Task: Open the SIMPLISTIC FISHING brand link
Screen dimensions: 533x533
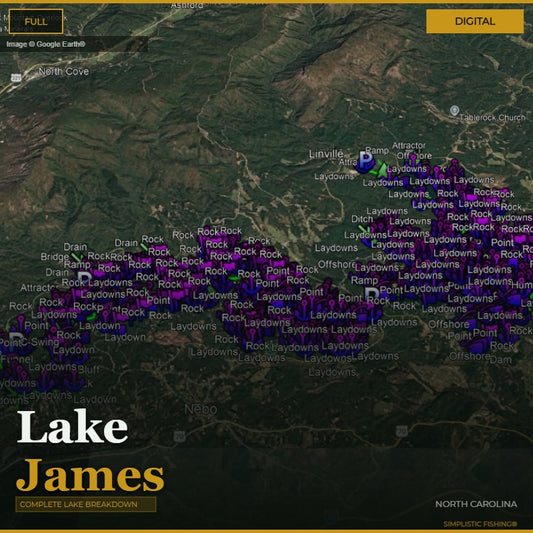Action: click(x=480, y=524)
